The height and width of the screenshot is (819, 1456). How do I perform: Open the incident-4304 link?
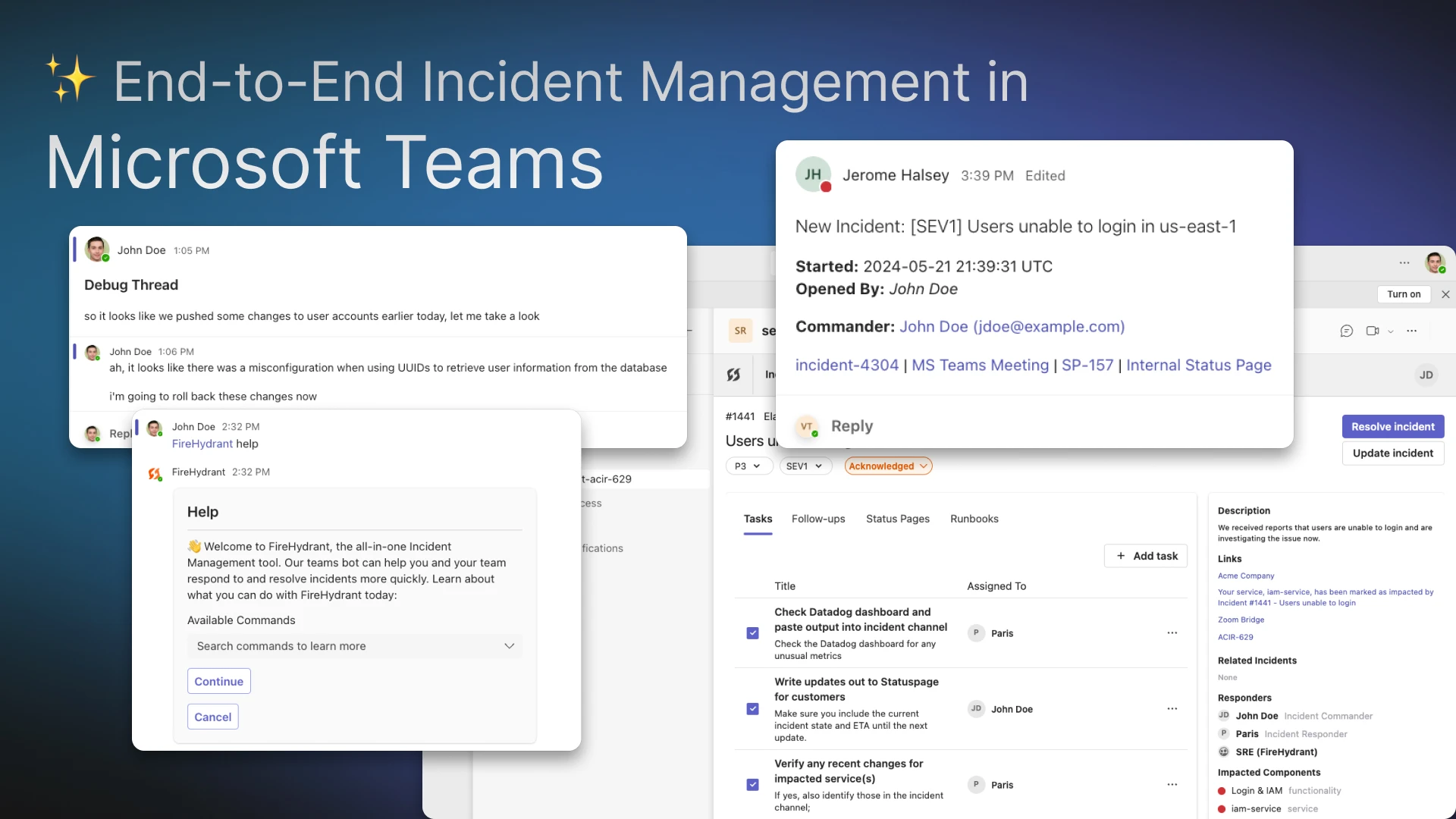pyautogui.click(x=846, y=366)
